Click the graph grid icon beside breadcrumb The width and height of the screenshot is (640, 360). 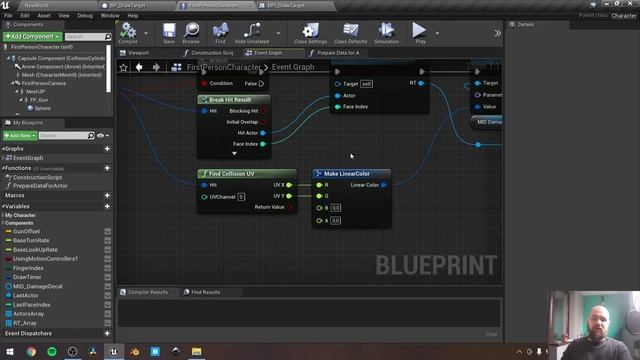coord(176,67)
